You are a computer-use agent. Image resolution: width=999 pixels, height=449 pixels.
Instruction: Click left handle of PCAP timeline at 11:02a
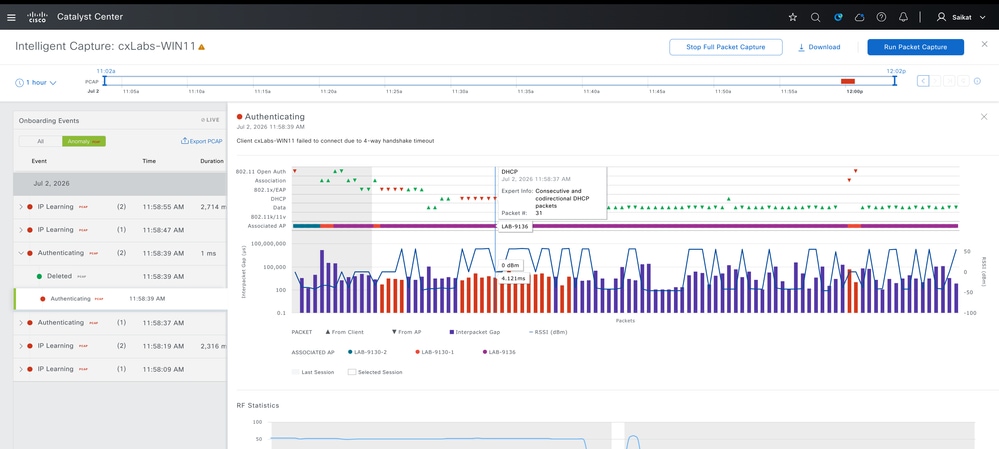104,81
